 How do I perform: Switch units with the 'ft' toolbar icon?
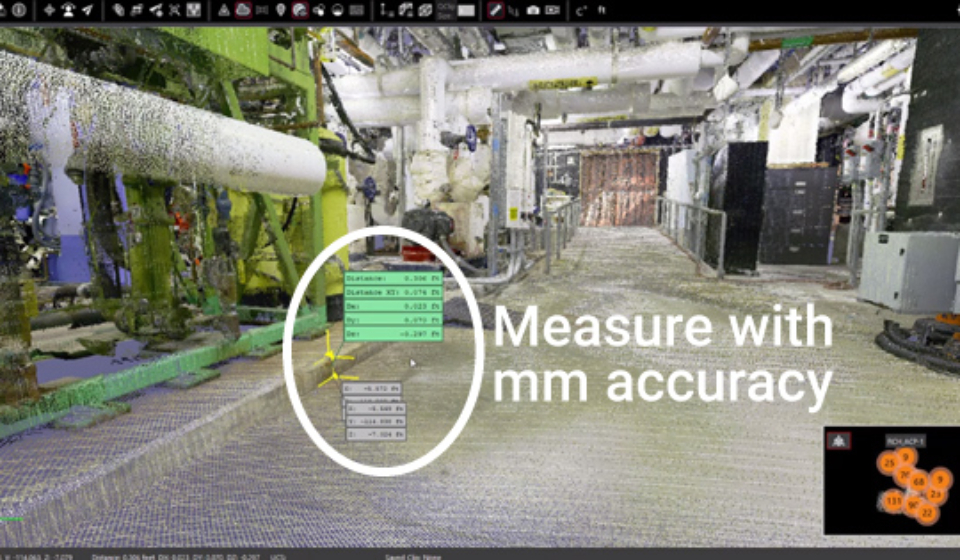click(602, 10)
